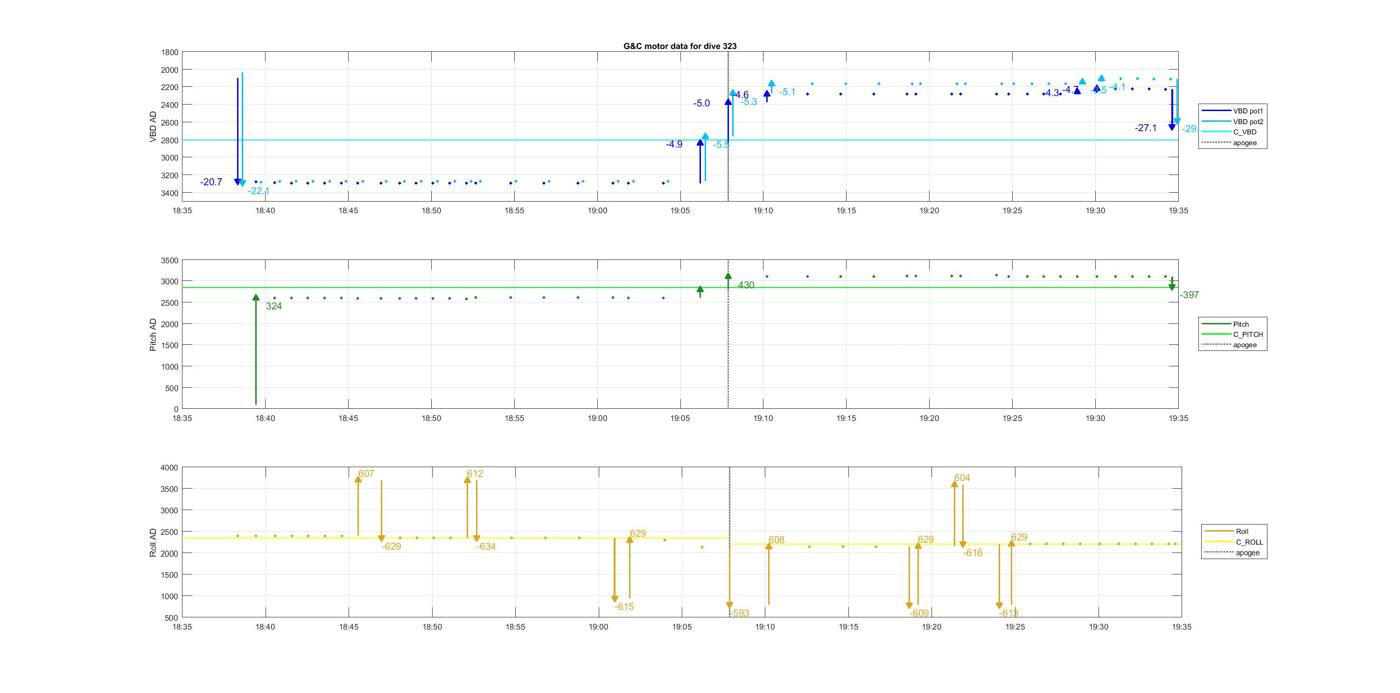
Task: Click the "18:35" tick under the VBD plot
Action: click(x=182, y=211)
